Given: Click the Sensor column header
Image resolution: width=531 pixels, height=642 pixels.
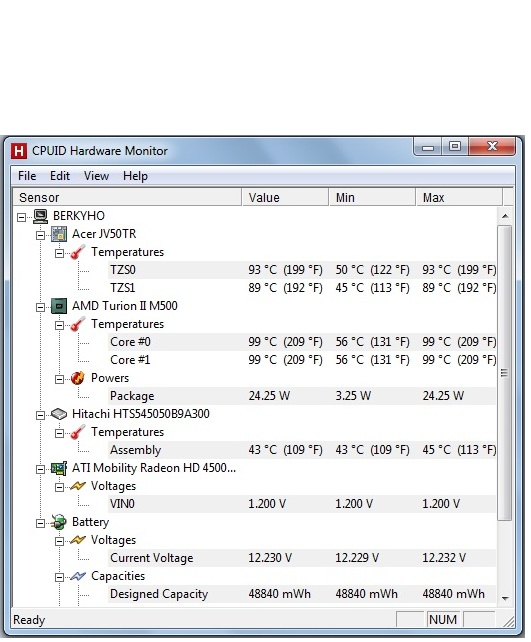Looking at the screenshot, I should (x=128, y=197).
